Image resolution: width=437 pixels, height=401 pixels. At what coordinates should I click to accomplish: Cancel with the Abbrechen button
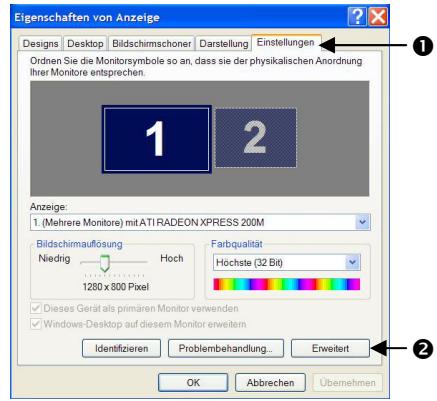(270, 382)
